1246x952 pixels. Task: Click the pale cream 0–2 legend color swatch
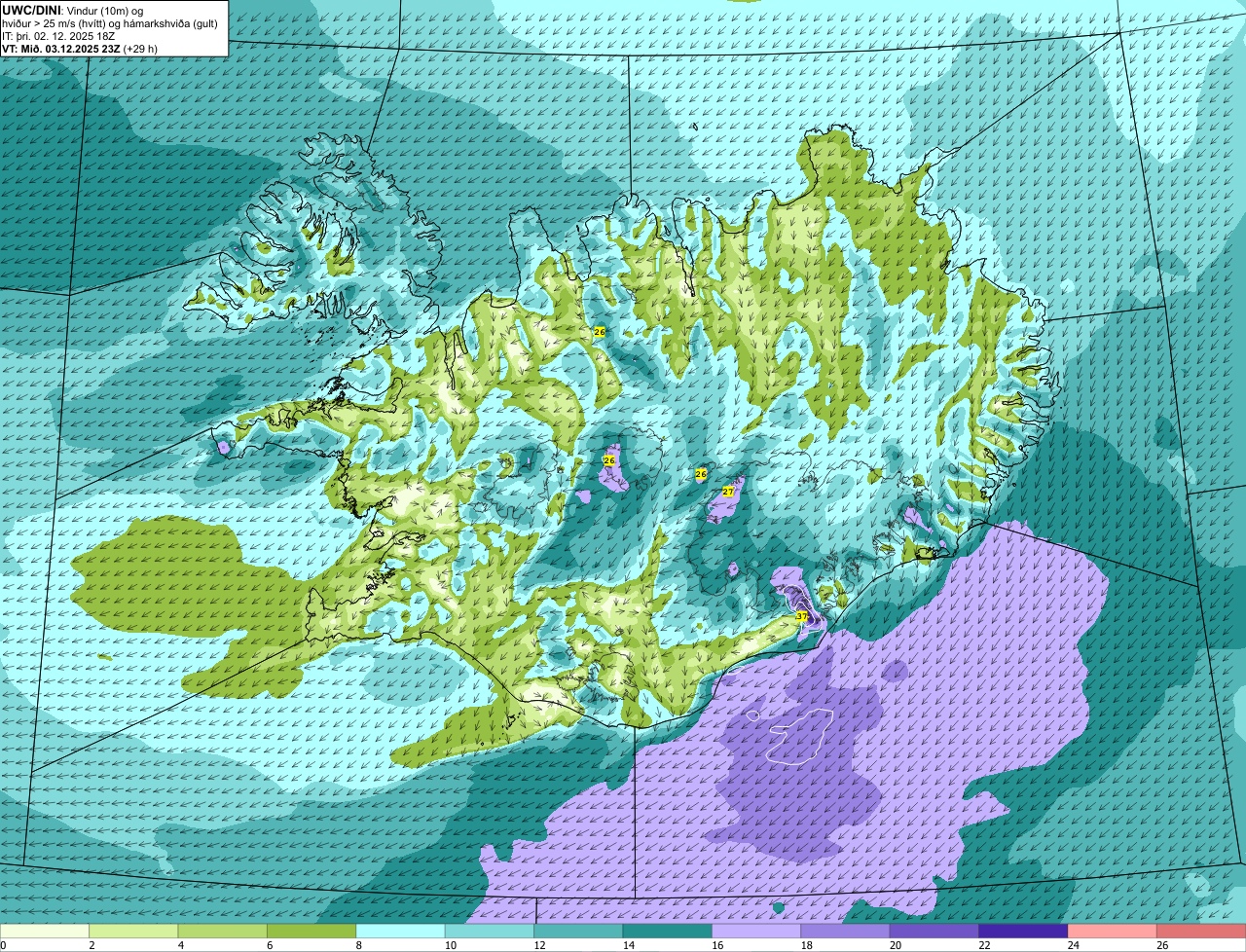[45, 932]
